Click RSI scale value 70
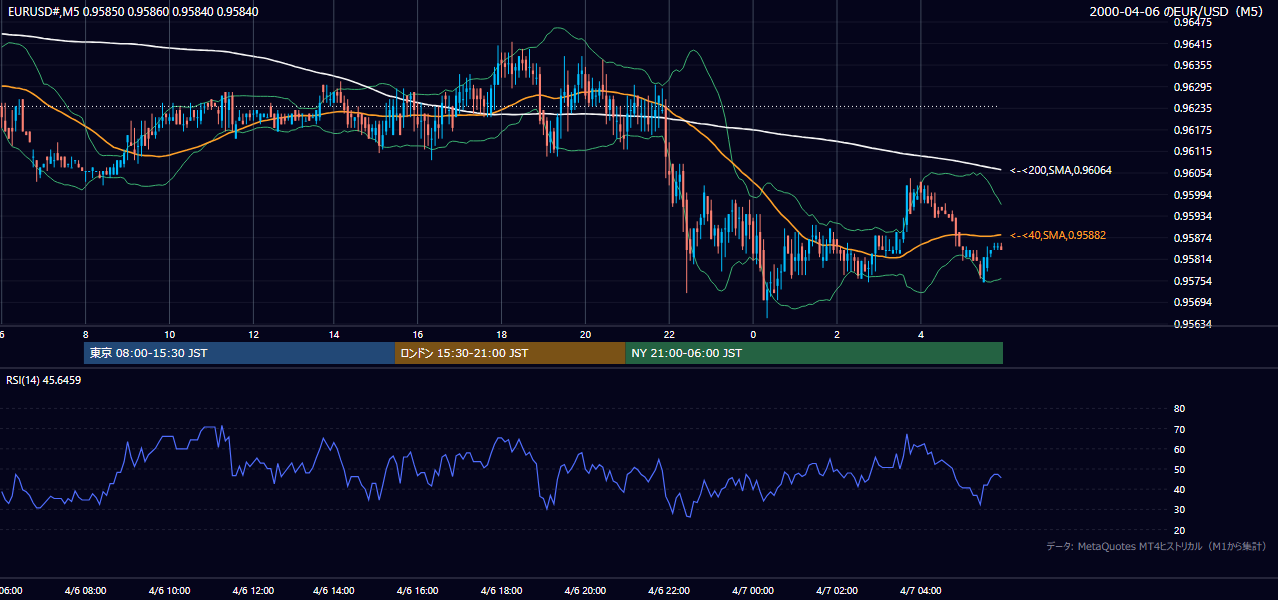1278x600 pixels. coord(1179,429)
